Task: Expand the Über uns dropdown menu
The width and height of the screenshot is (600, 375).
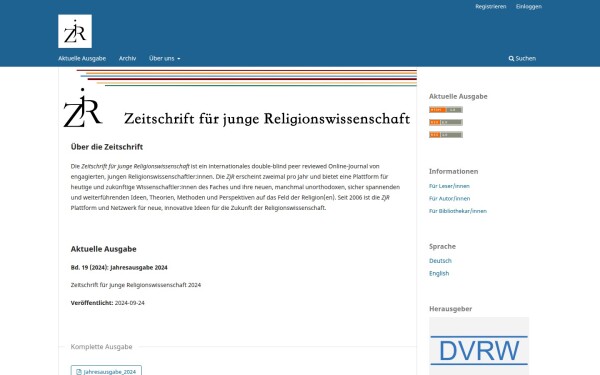Action: click(x=165, y=59)
